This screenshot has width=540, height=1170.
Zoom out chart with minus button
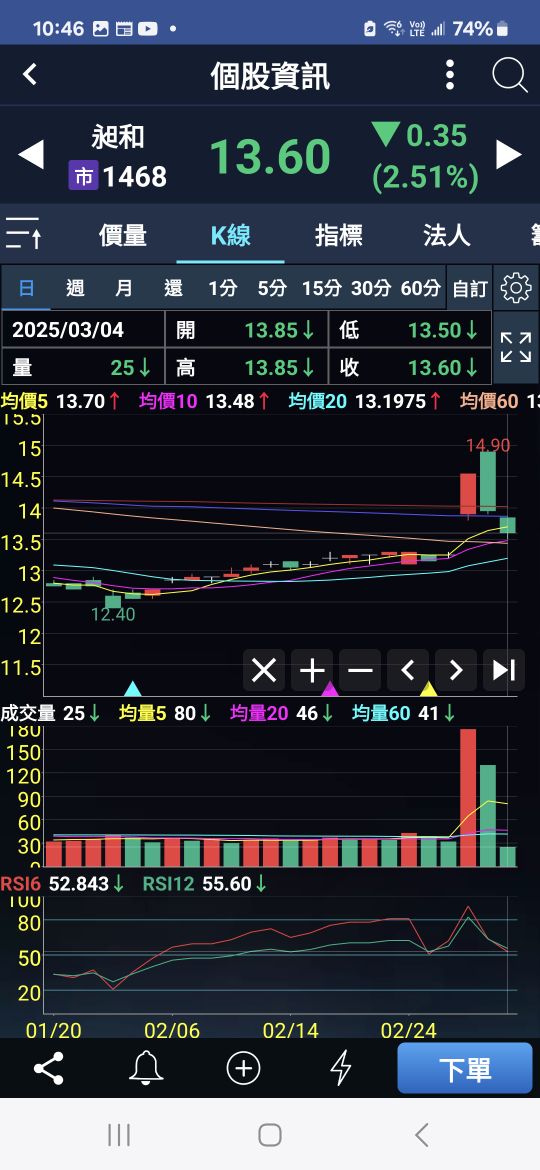pos(360,670)
